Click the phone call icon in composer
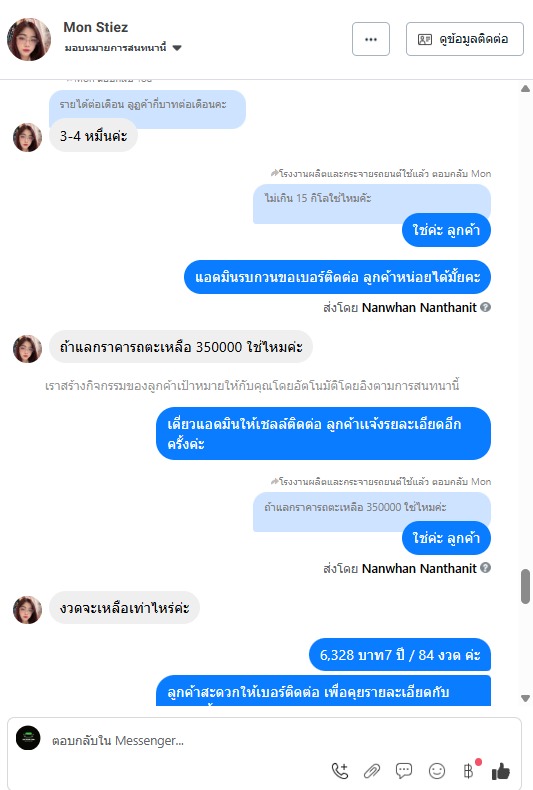The width and height of the screenshot is (533, 790). point(340,770)
